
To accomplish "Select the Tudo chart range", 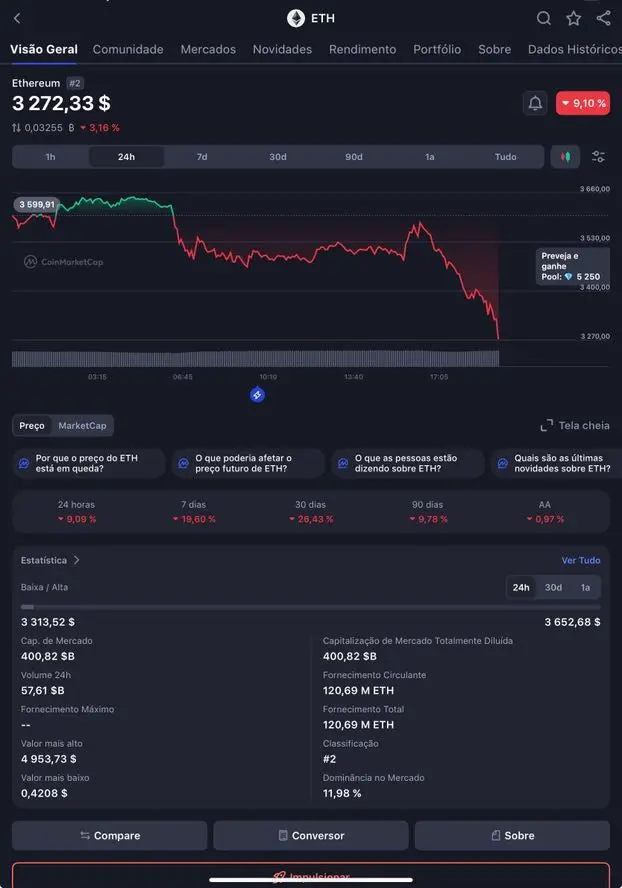I will pyautogui.click(x=505, y=157).
